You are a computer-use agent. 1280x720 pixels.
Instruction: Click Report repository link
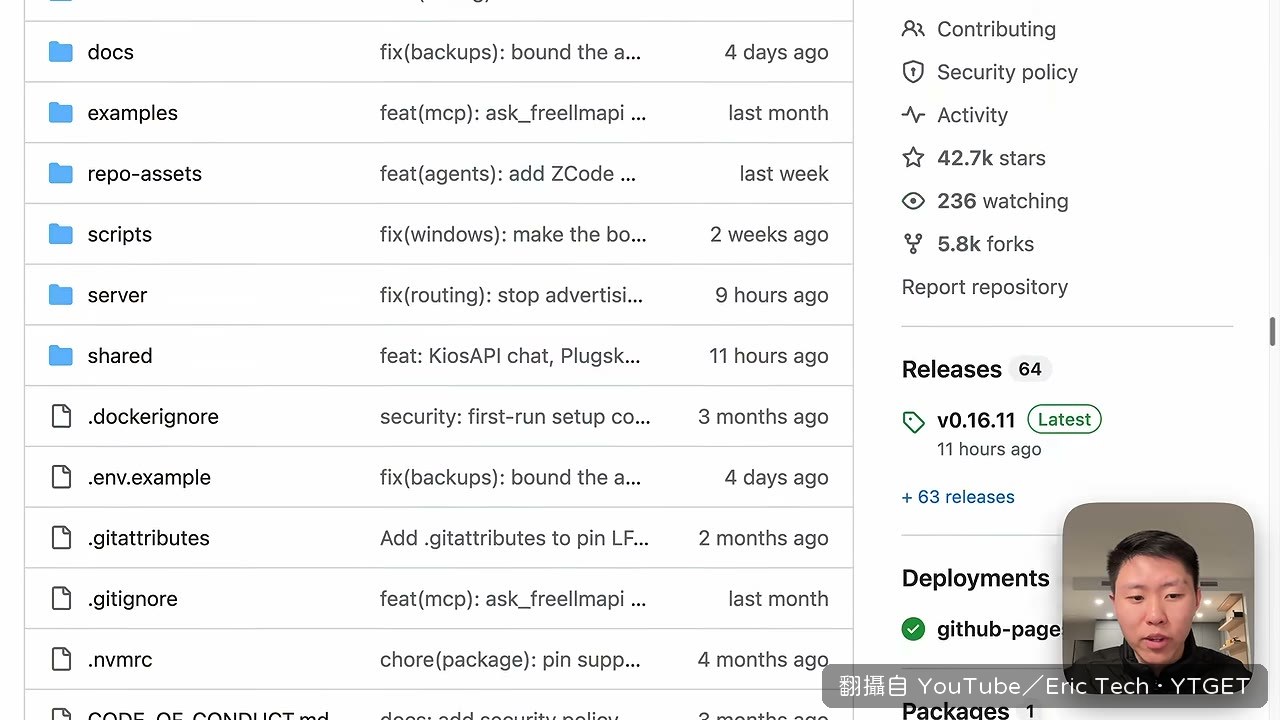click(x=985, y=287)
